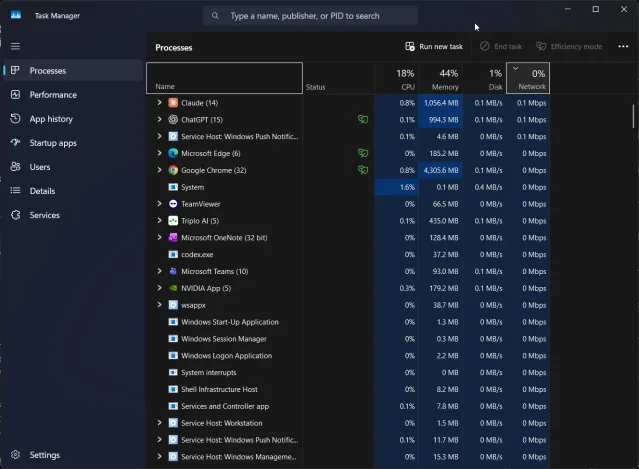Click Microsoft Edge efficiency leaf icon
The width and height of the screenshot is (639, 469).
click(363, 153)
